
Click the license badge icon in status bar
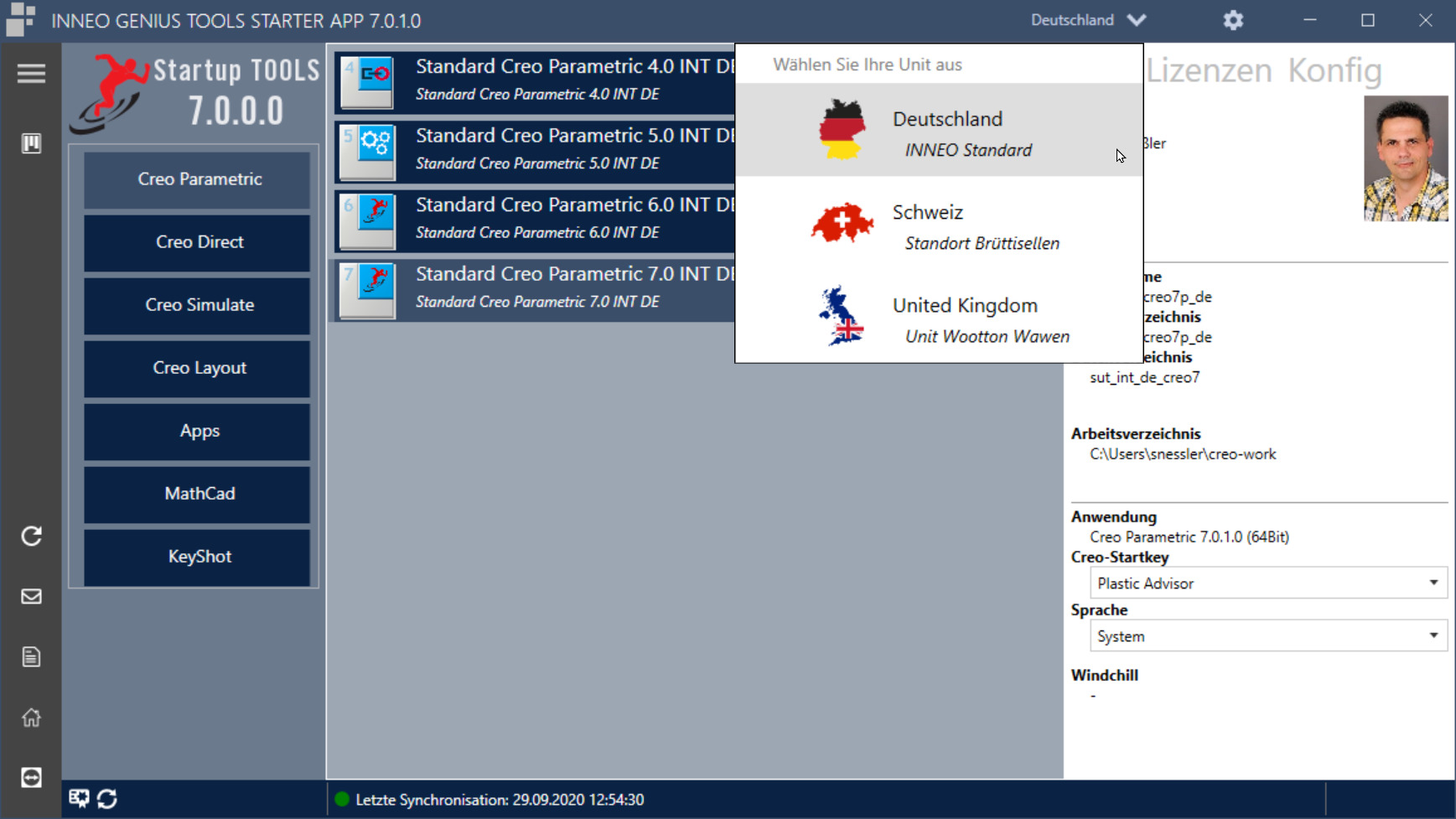click(x=78, y=799)
